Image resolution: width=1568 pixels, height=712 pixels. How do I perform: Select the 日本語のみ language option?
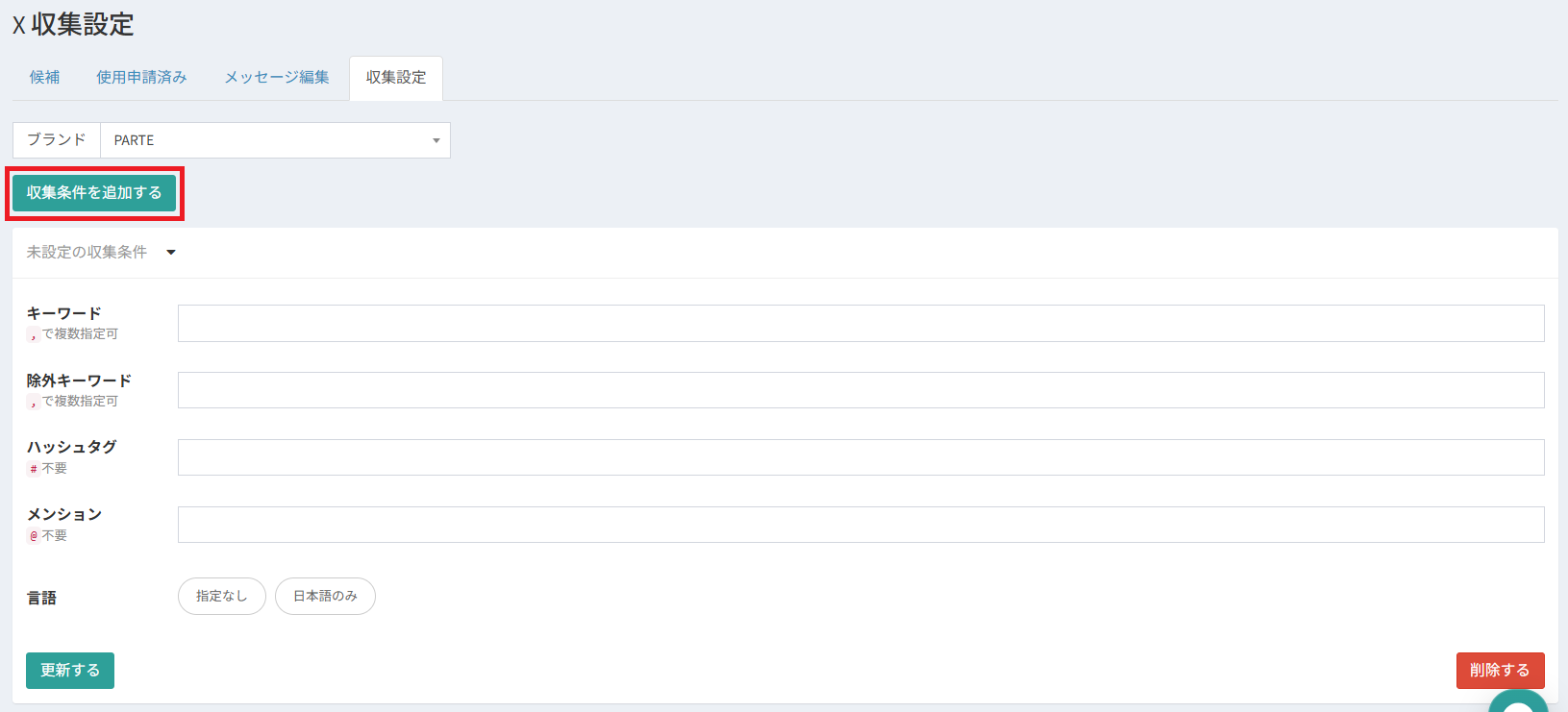coord(325,596)
